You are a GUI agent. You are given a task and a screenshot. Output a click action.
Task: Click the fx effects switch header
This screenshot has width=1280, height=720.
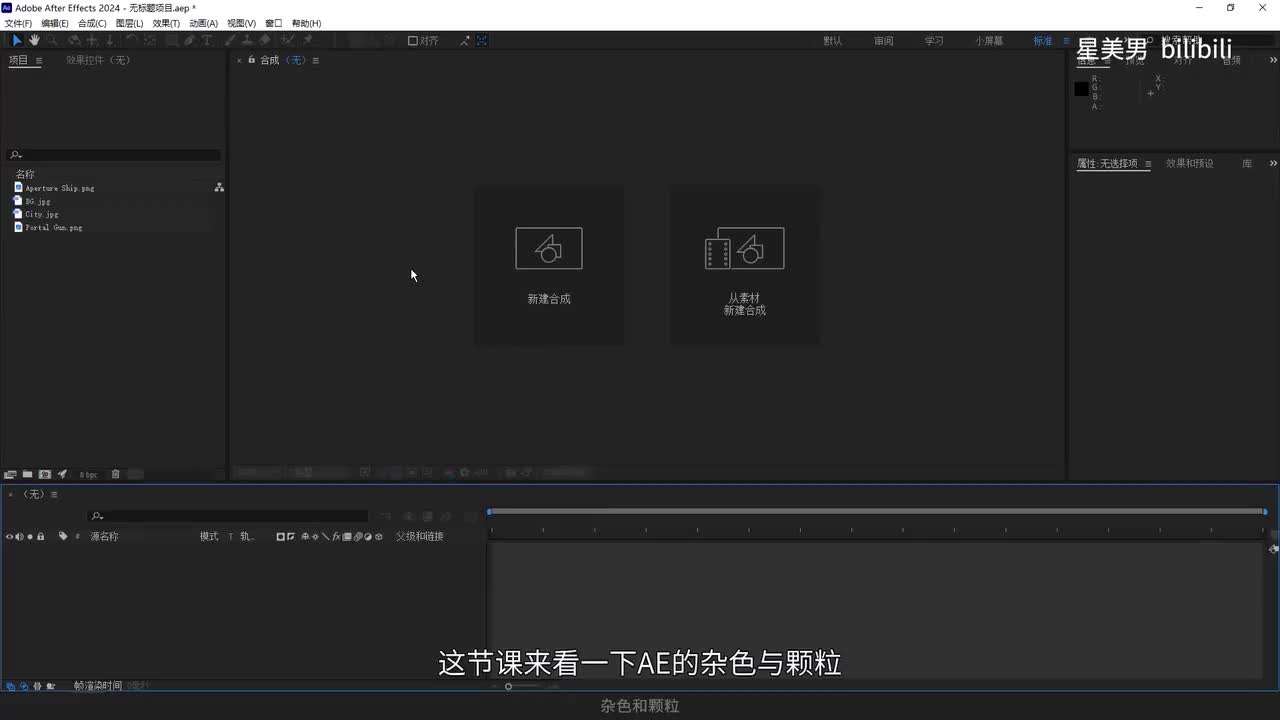pyautogui.click(x=336, y=536)
